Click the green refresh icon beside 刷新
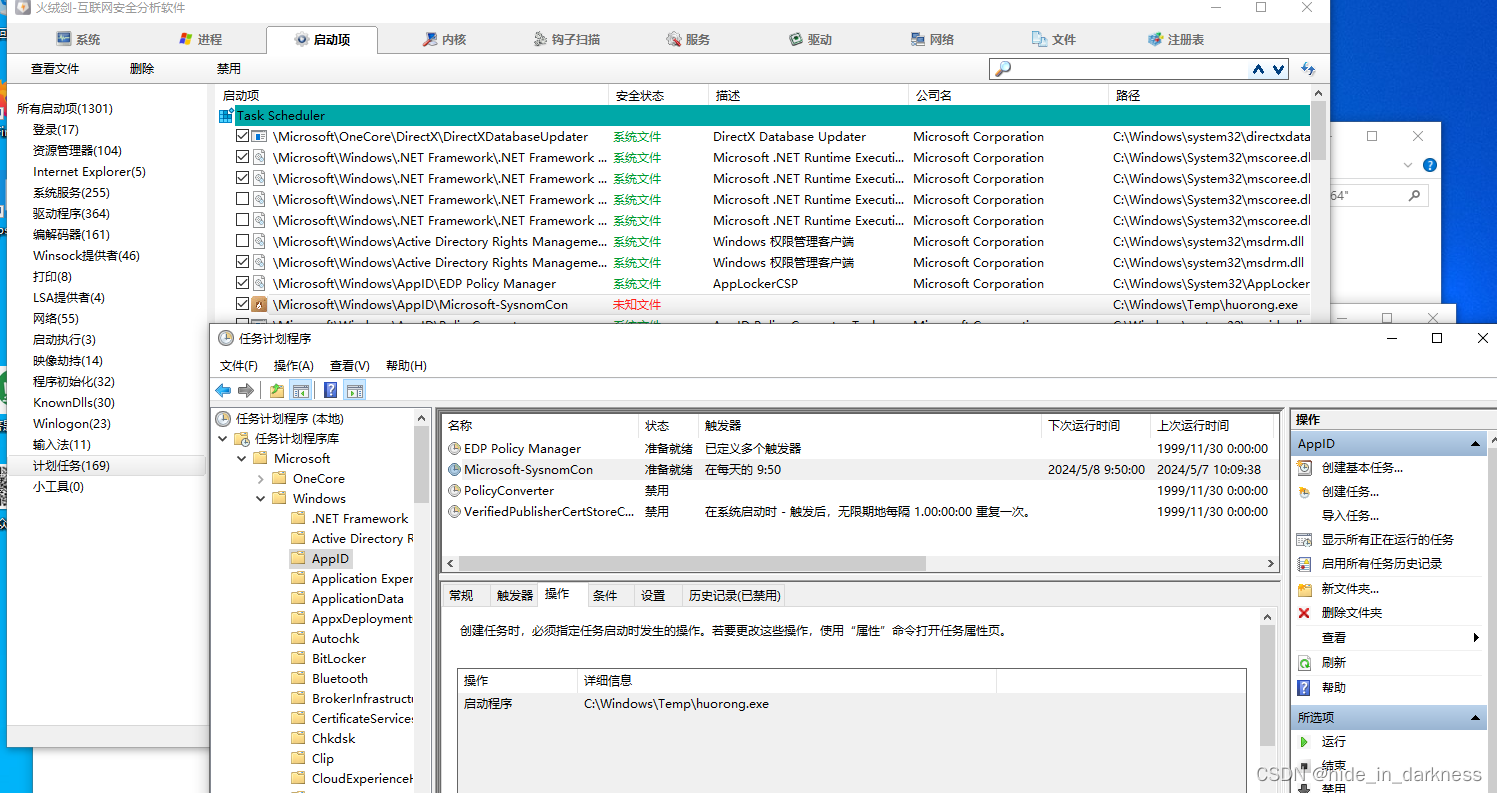Viewport: 1497px width, 793px height. pos(1304,662)
